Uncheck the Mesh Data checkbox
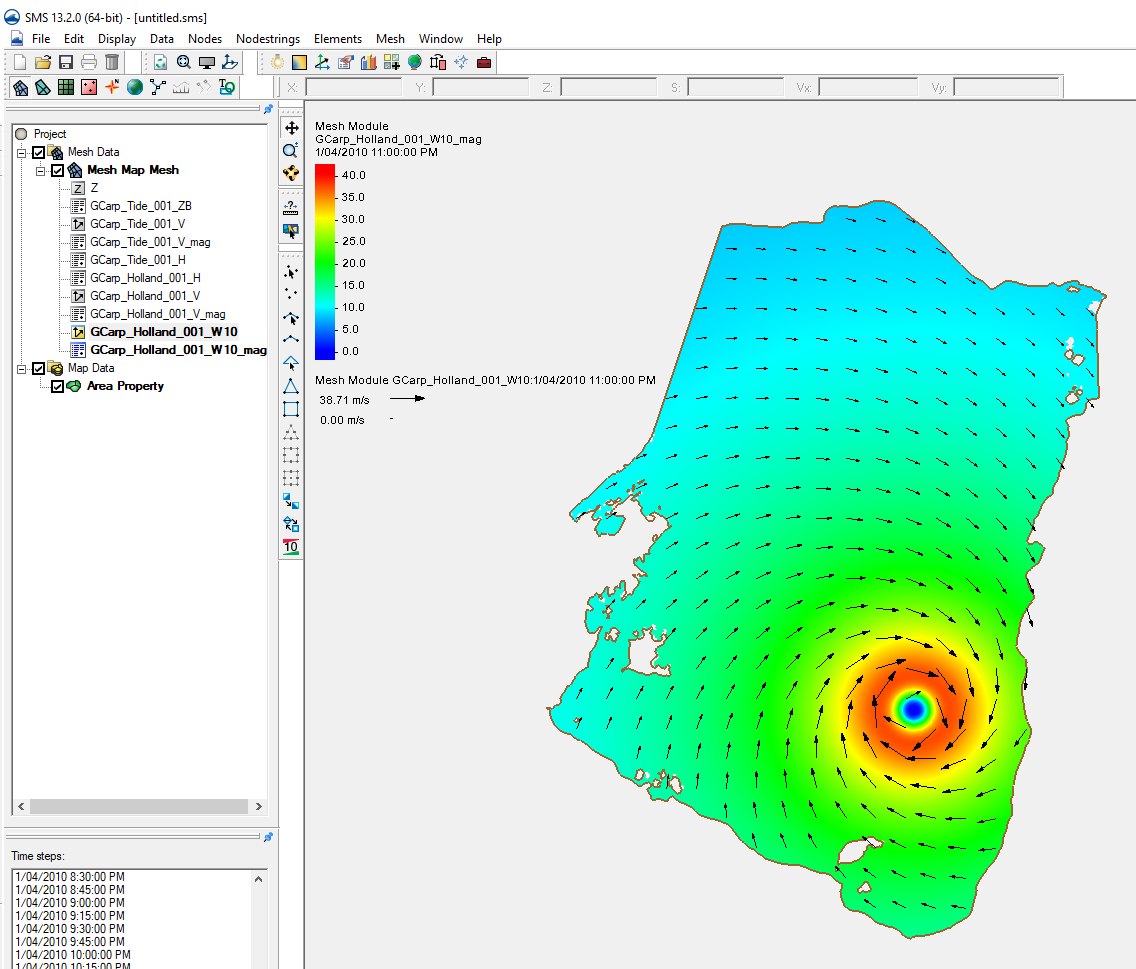 coord(39,152)
